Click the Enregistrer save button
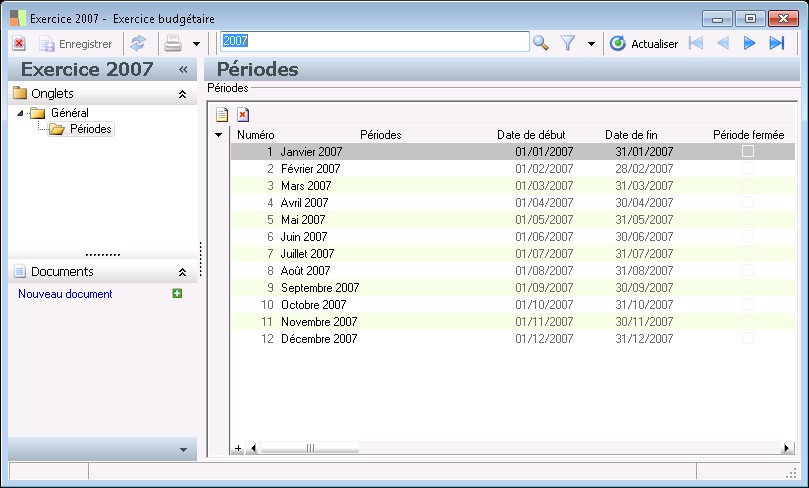The image size is (809, 488). [76, 44]
